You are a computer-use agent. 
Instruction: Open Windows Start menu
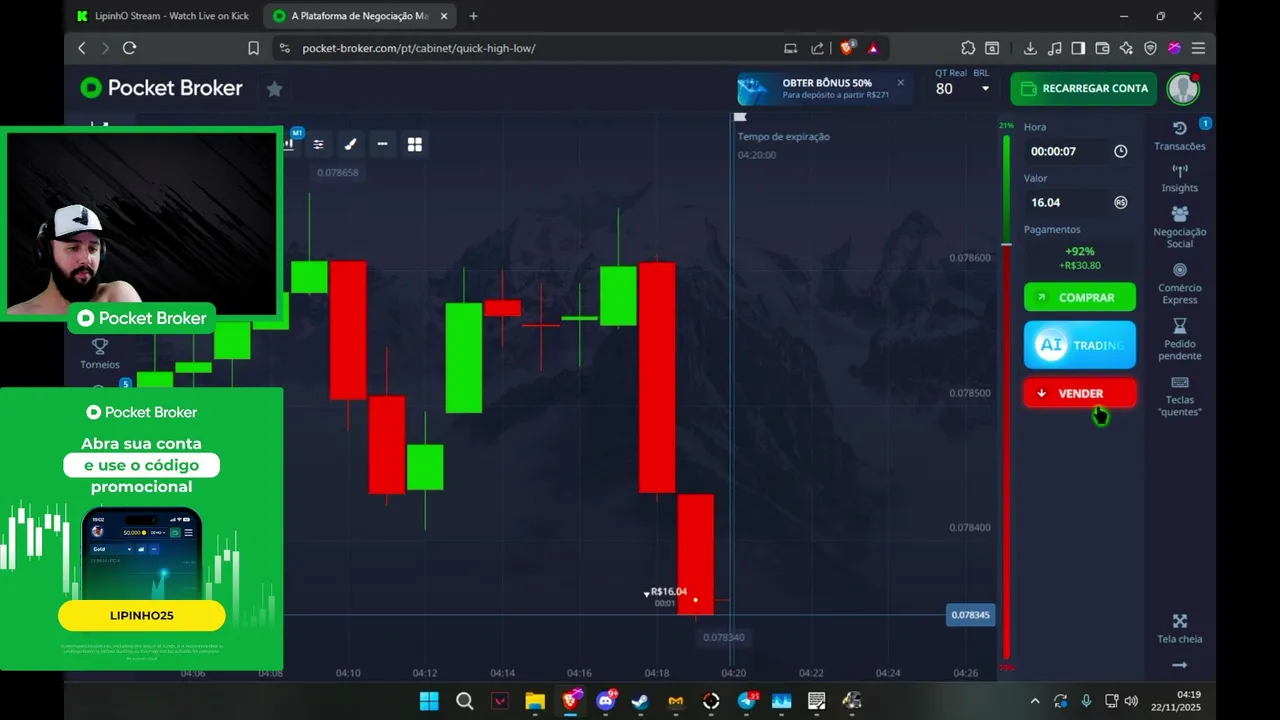429,701
